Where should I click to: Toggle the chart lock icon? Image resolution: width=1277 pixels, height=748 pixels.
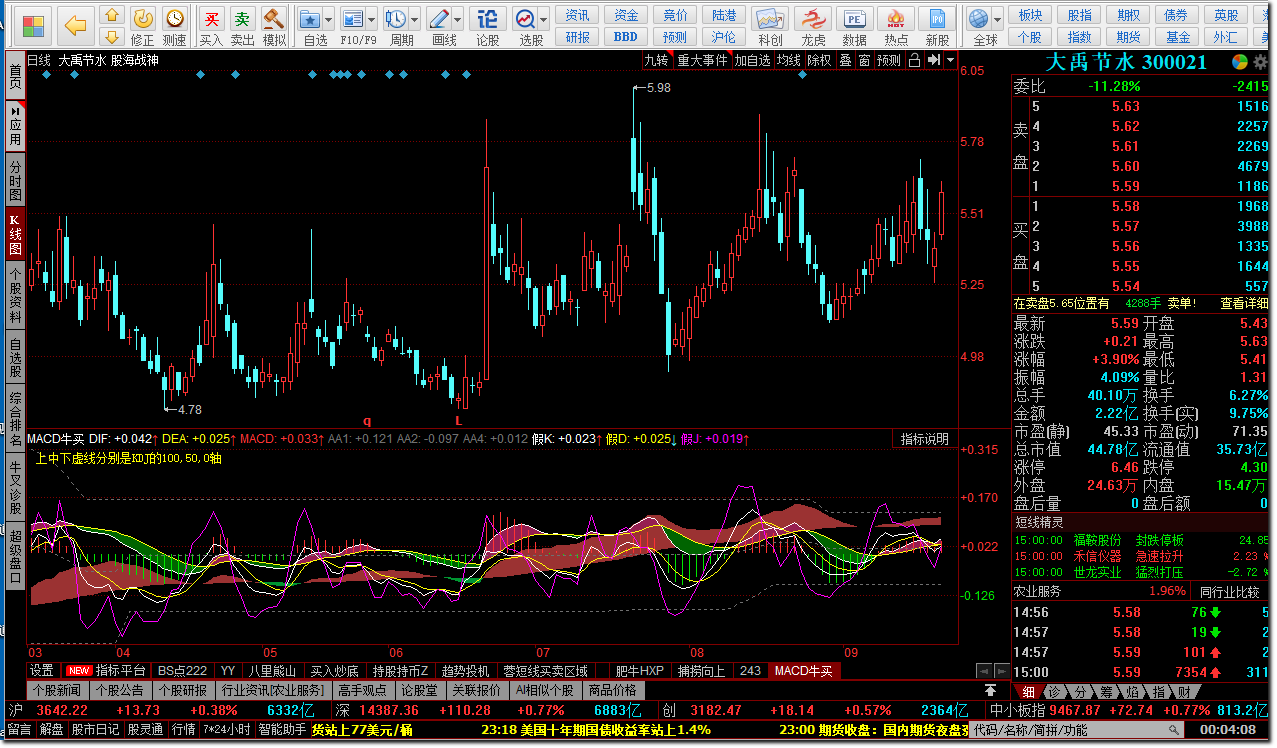[916, 60]
